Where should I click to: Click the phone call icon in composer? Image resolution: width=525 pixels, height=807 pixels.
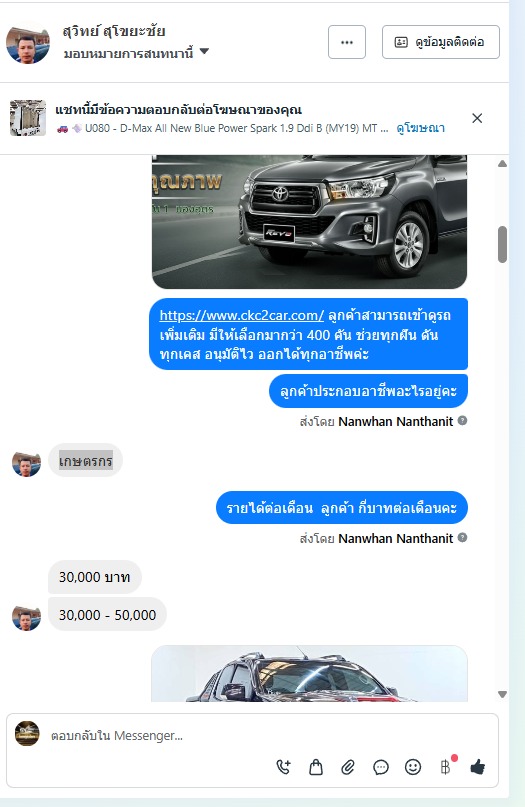284,767
